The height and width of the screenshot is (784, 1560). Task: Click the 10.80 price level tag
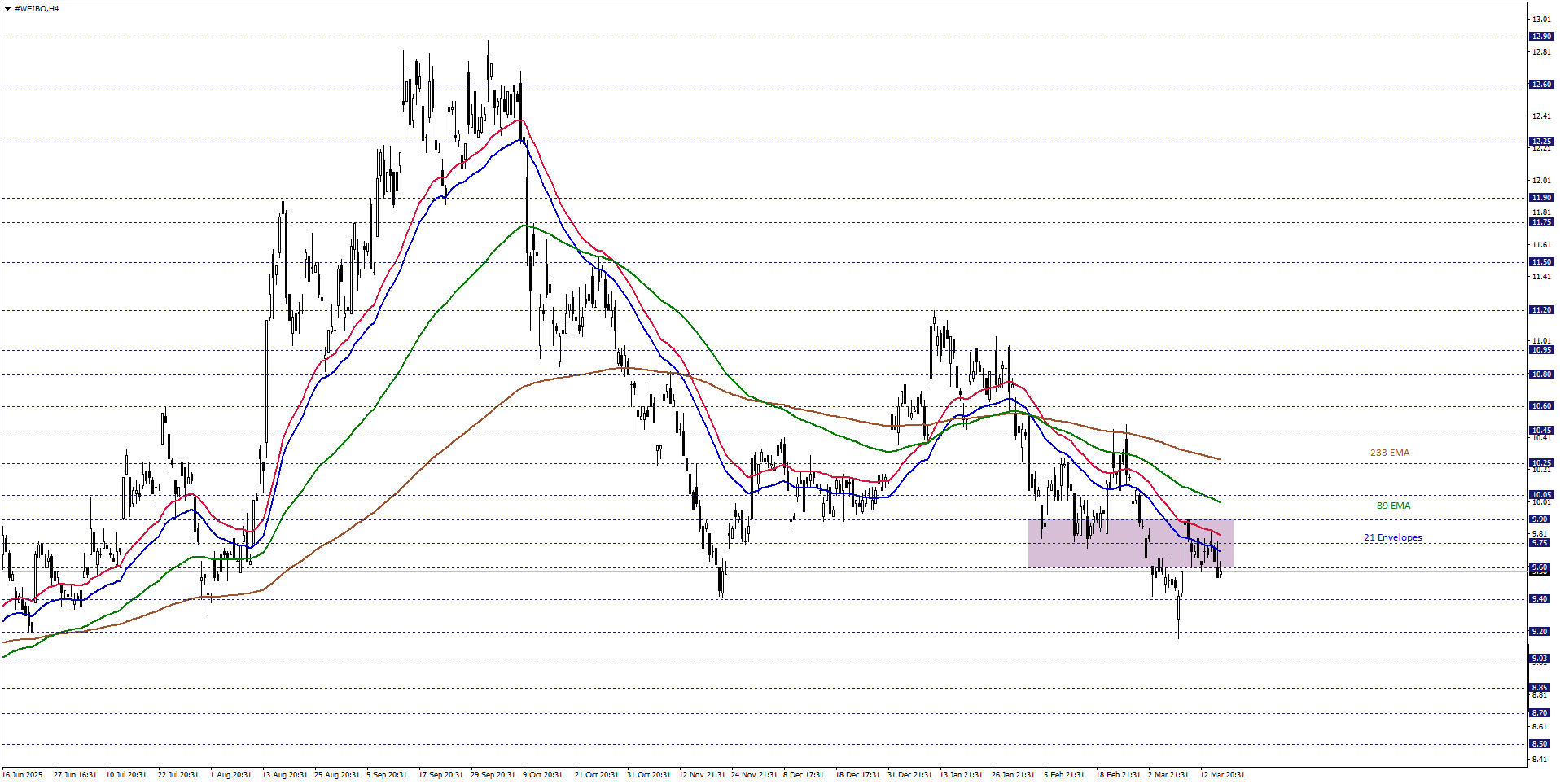pyautogui.click(x=1540, y=374)
